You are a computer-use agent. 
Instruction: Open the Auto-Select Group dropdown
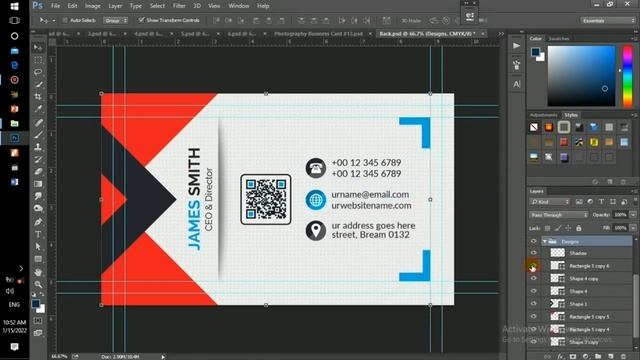pyautogui.click(x=116, y=20)
